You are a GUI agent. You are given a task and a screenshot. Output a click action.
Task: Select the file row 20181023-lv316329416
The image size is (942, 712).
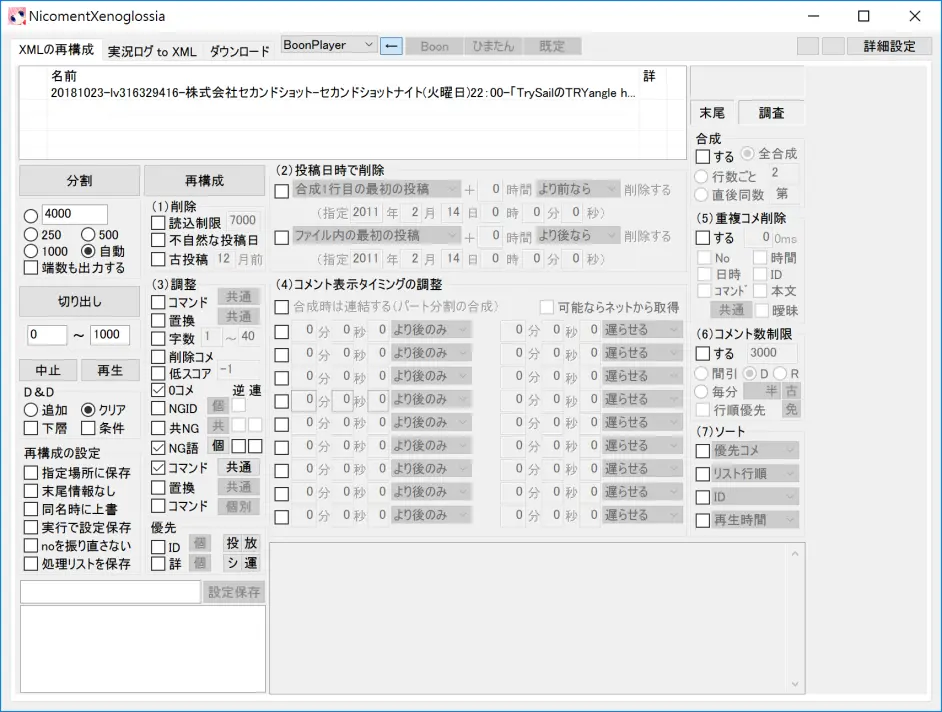click(344, 93)
